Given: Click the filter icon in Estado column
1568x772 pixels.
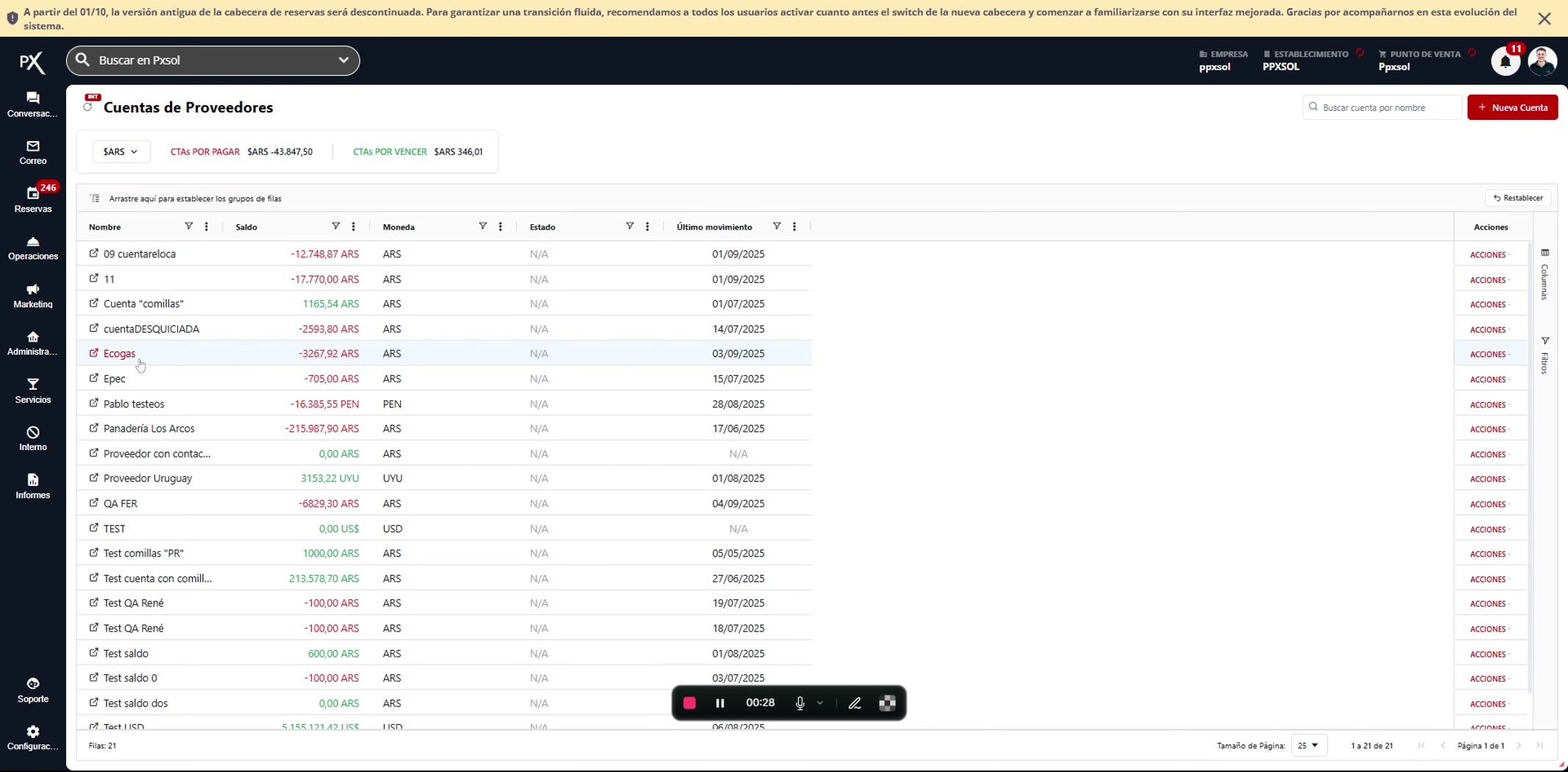Looking at the screenshot, I should pos(630,226).
